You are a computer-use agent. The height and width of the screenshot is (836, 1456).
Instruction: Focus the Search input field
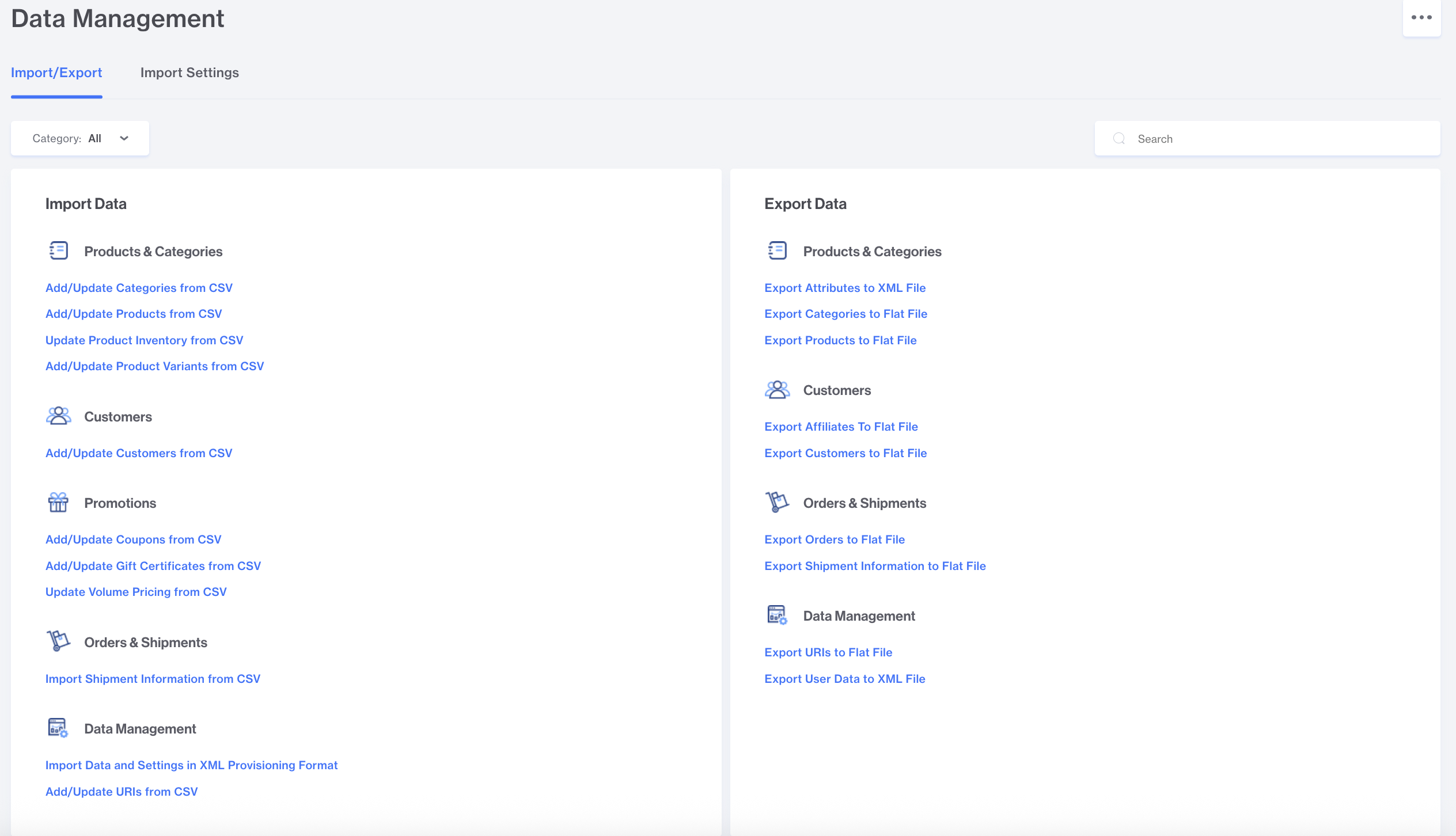point(1267,138)
